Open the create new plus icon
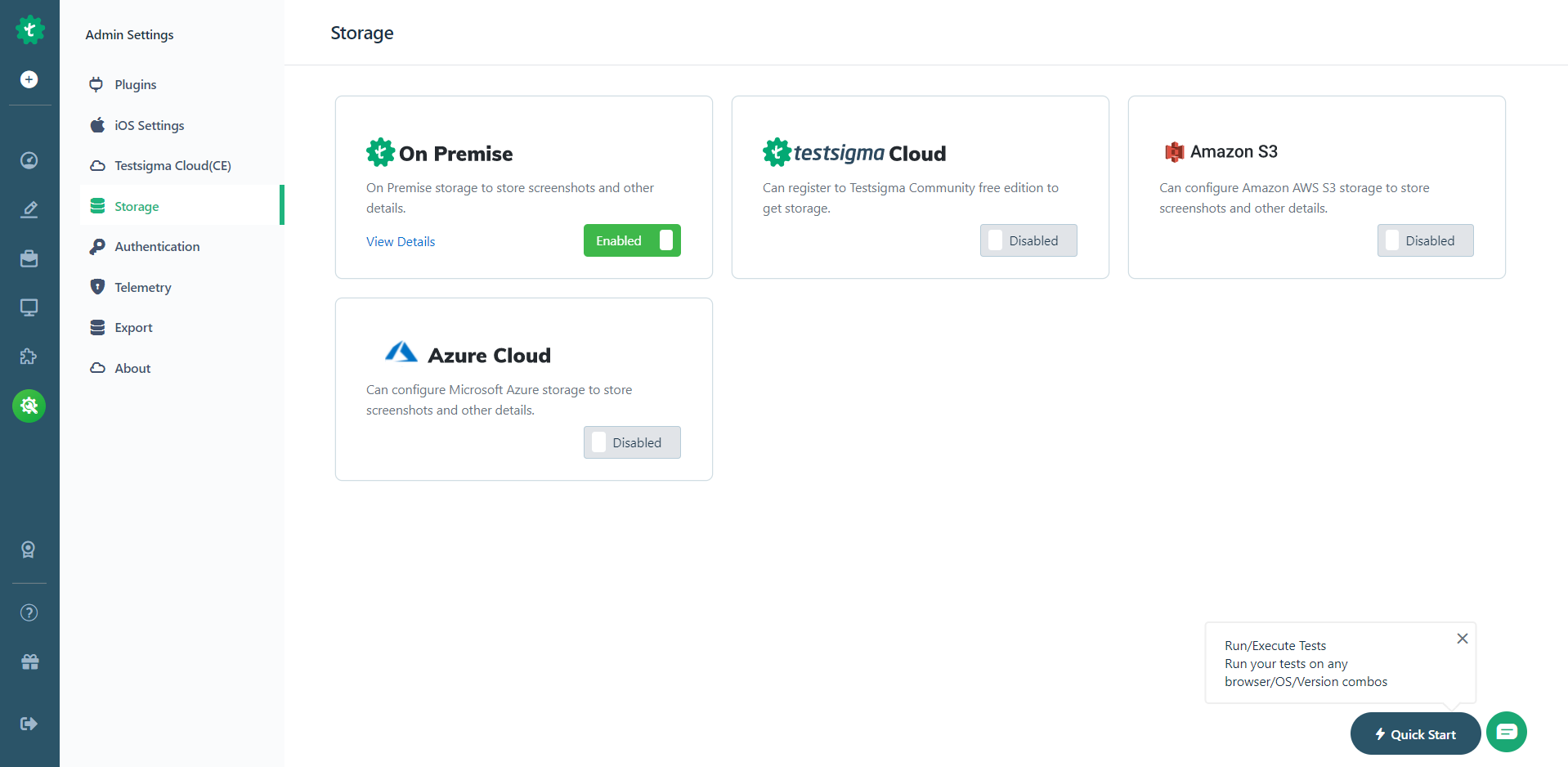Viewport: 1568px width, 767px height. pyautogui.click(x=29, y=79)
